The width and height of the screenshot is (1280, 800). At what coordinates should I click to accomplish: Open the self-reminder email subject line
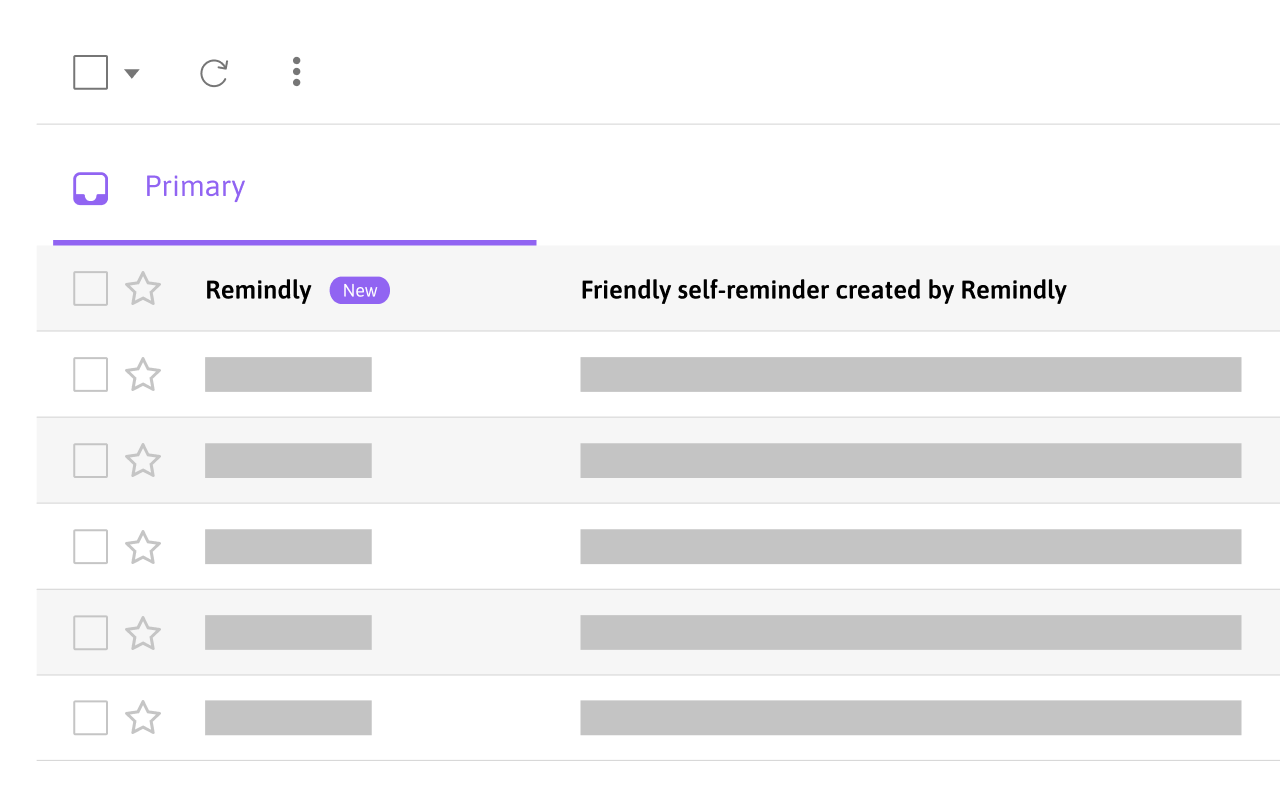824,290
